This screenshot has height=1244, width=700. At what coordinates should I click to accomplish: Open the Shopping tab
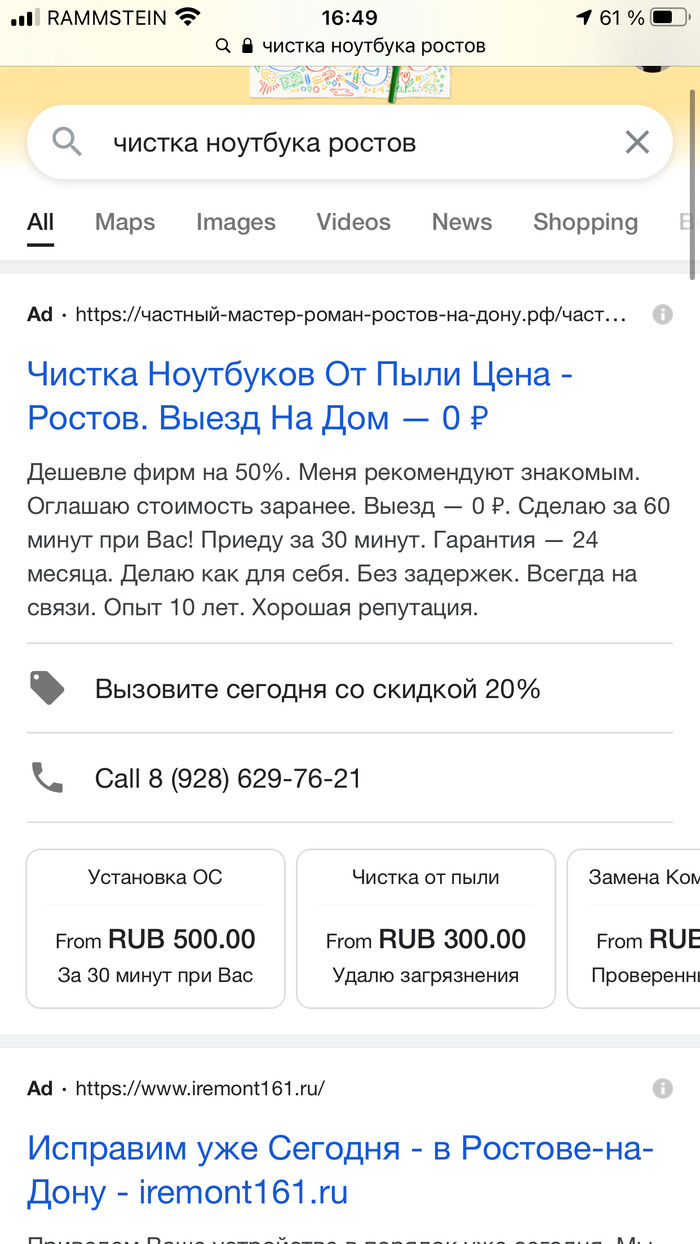coord(585,222)
